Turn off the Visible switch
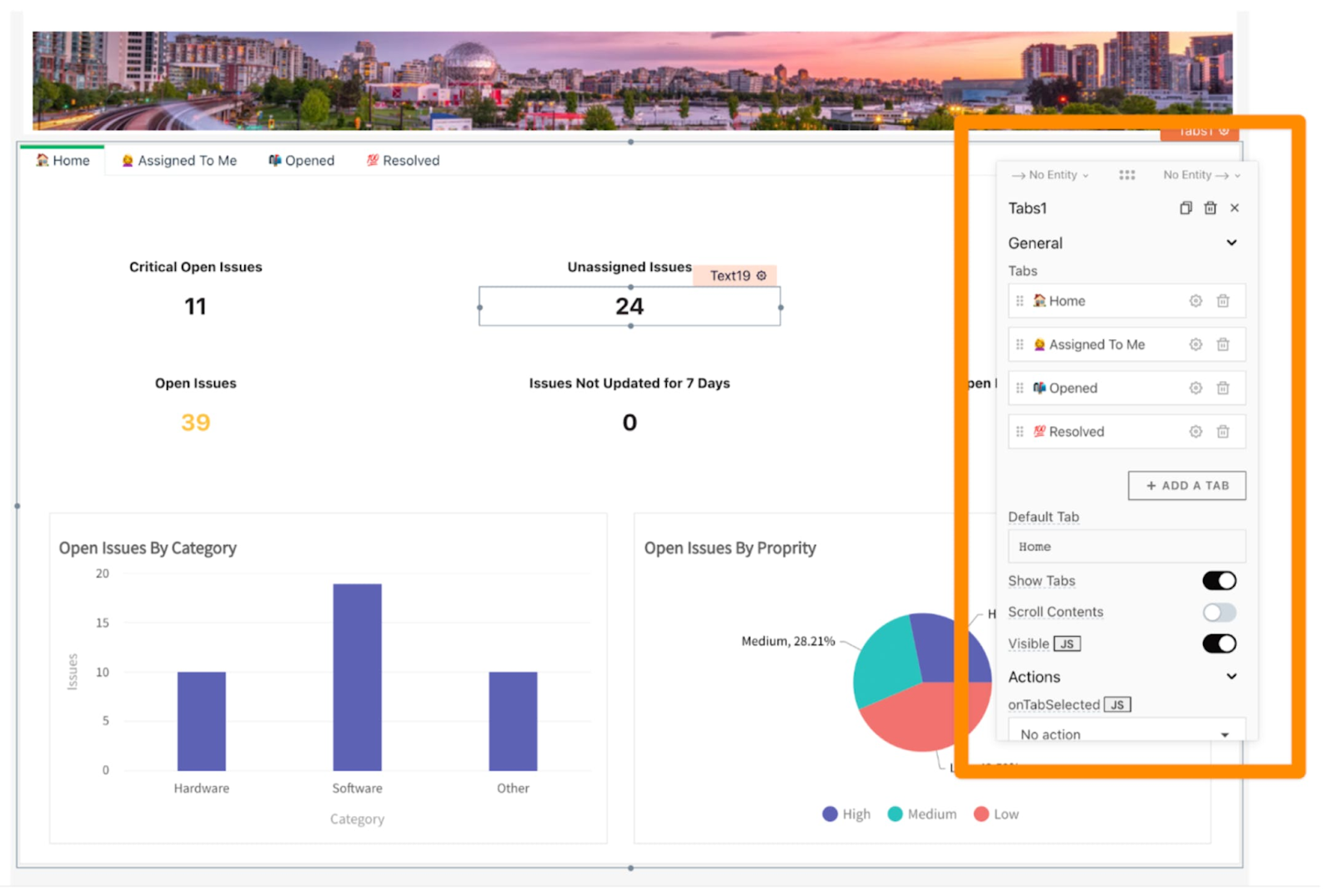 [x=1219, y=643]
